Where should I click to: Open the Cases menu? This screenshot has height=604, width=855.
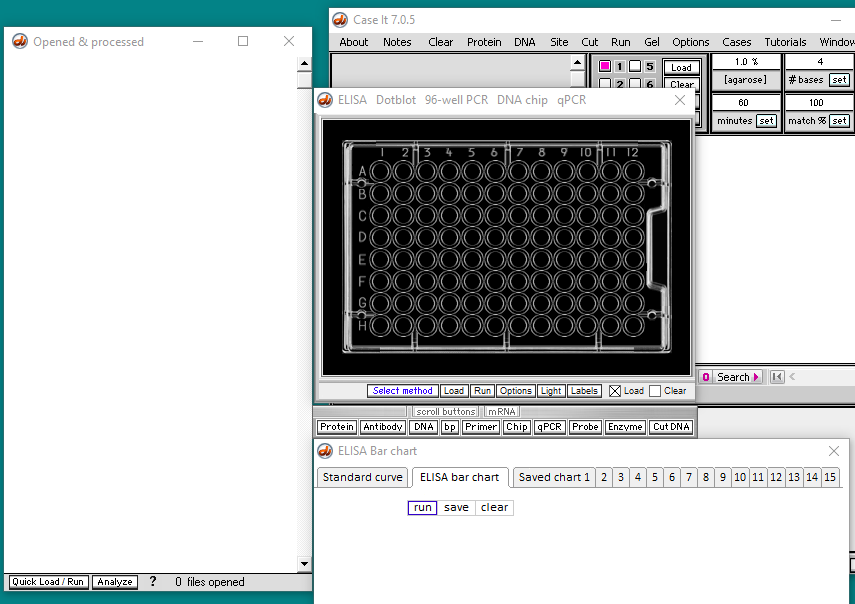coord(737,42)
